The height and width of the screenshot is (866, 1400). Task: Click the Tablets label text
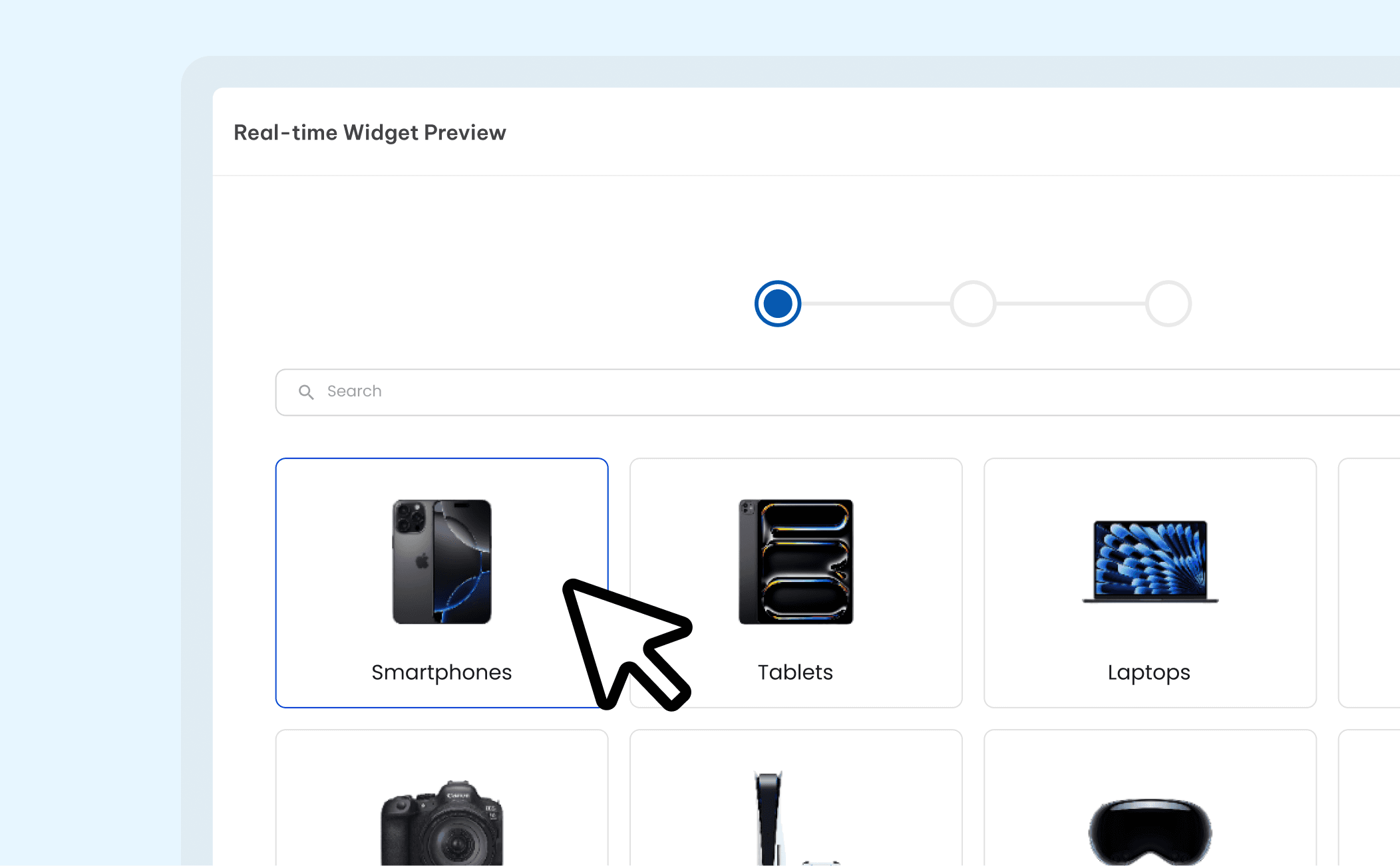click(795, 672)
